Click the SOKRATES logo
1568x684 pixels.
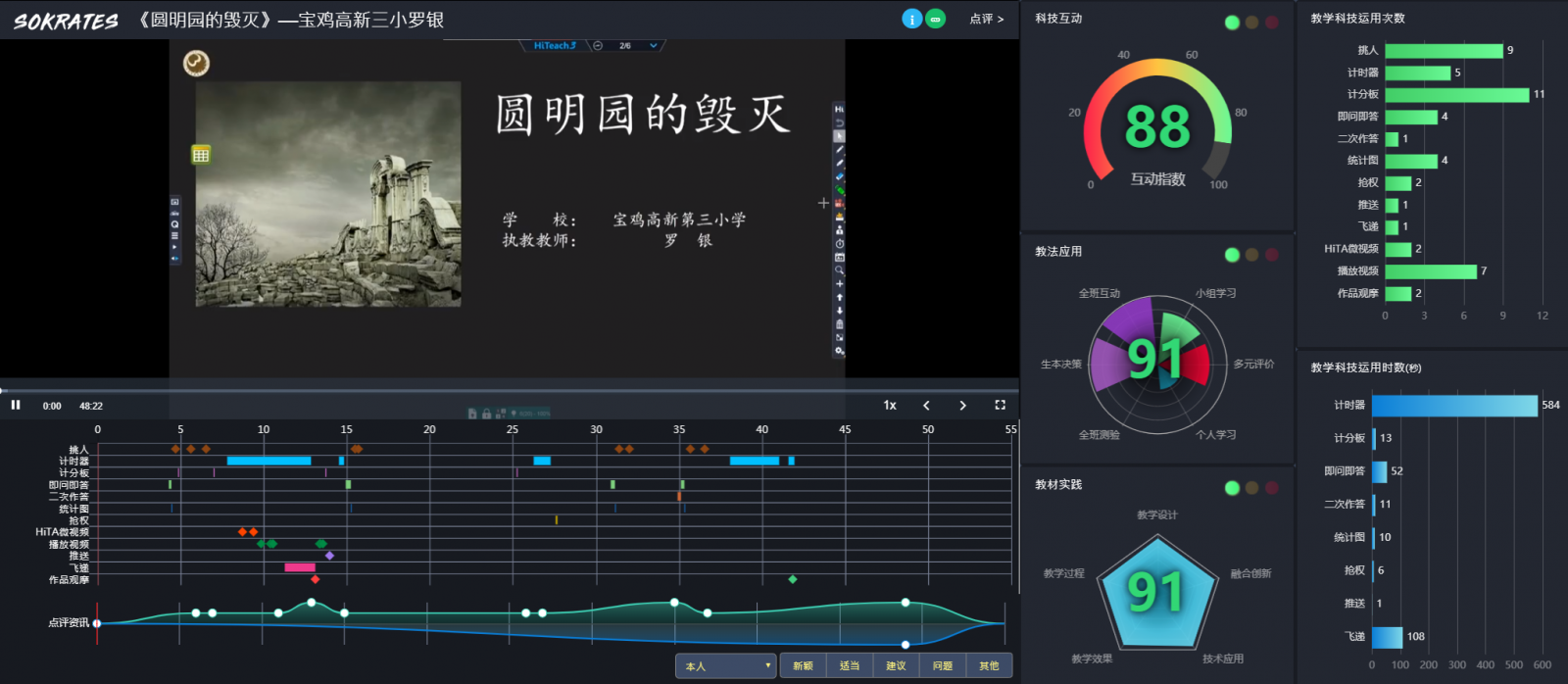(x=66, y=21)
